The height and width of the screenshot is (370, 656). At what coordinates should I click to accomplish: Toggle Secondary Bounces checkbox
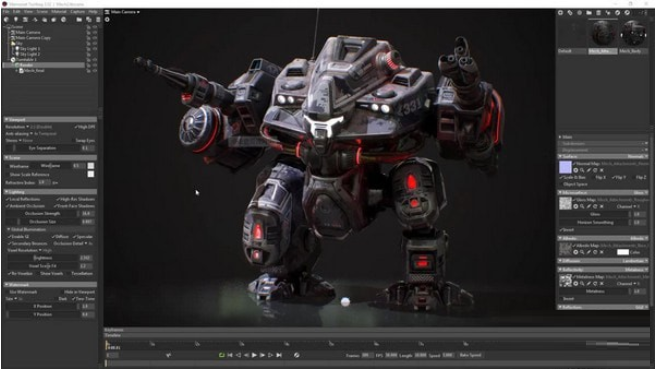coord(9,243)
